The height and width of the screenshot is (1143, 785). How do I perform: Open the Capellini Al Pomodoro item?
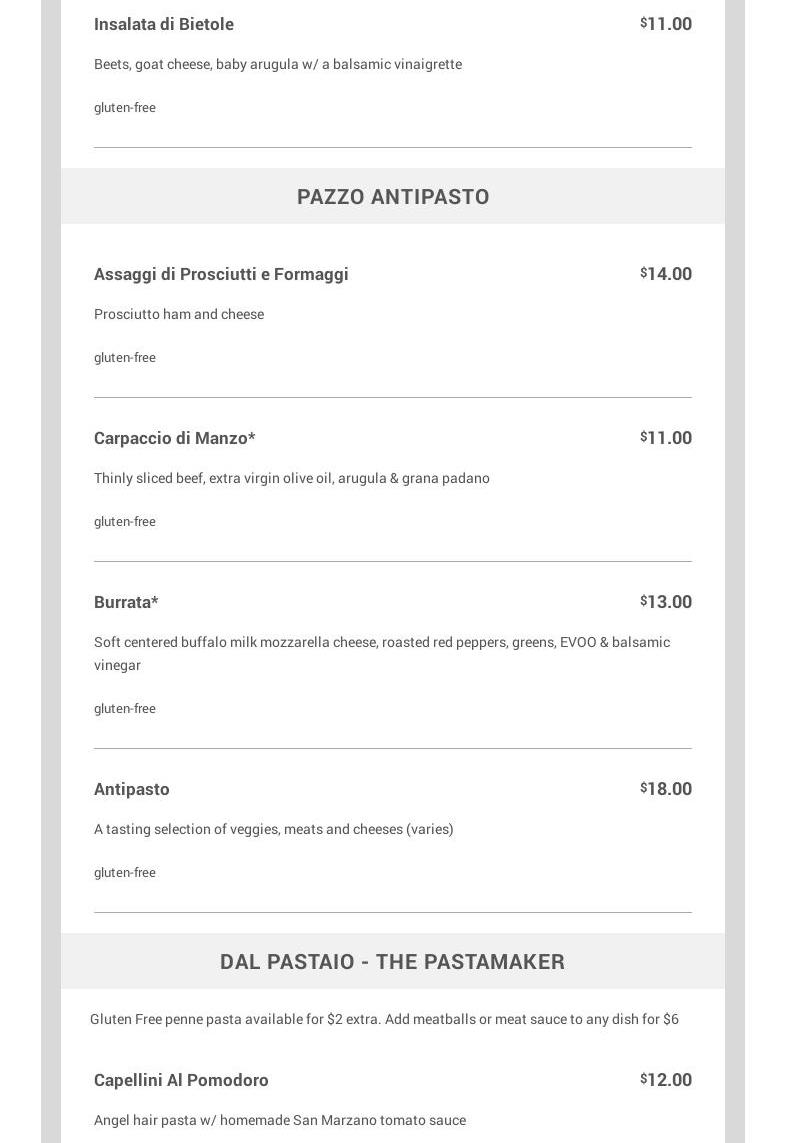tap(181, 1080)
